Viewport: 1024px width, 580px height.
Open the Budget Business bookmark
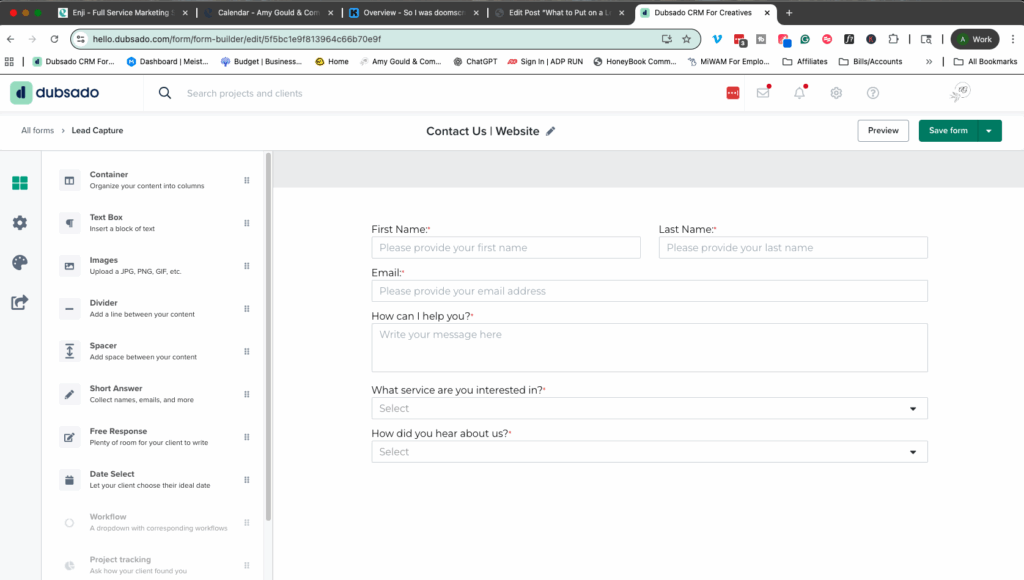(x=261, y=61)
